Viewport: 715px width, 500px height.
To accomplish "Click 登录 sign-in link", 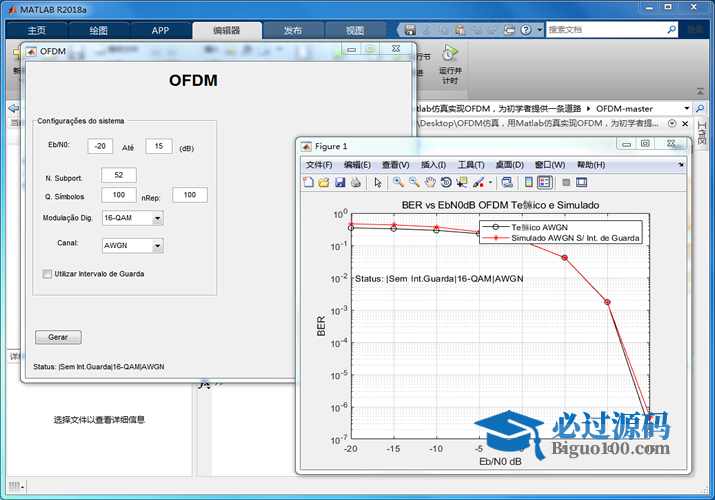I will 695,30.
